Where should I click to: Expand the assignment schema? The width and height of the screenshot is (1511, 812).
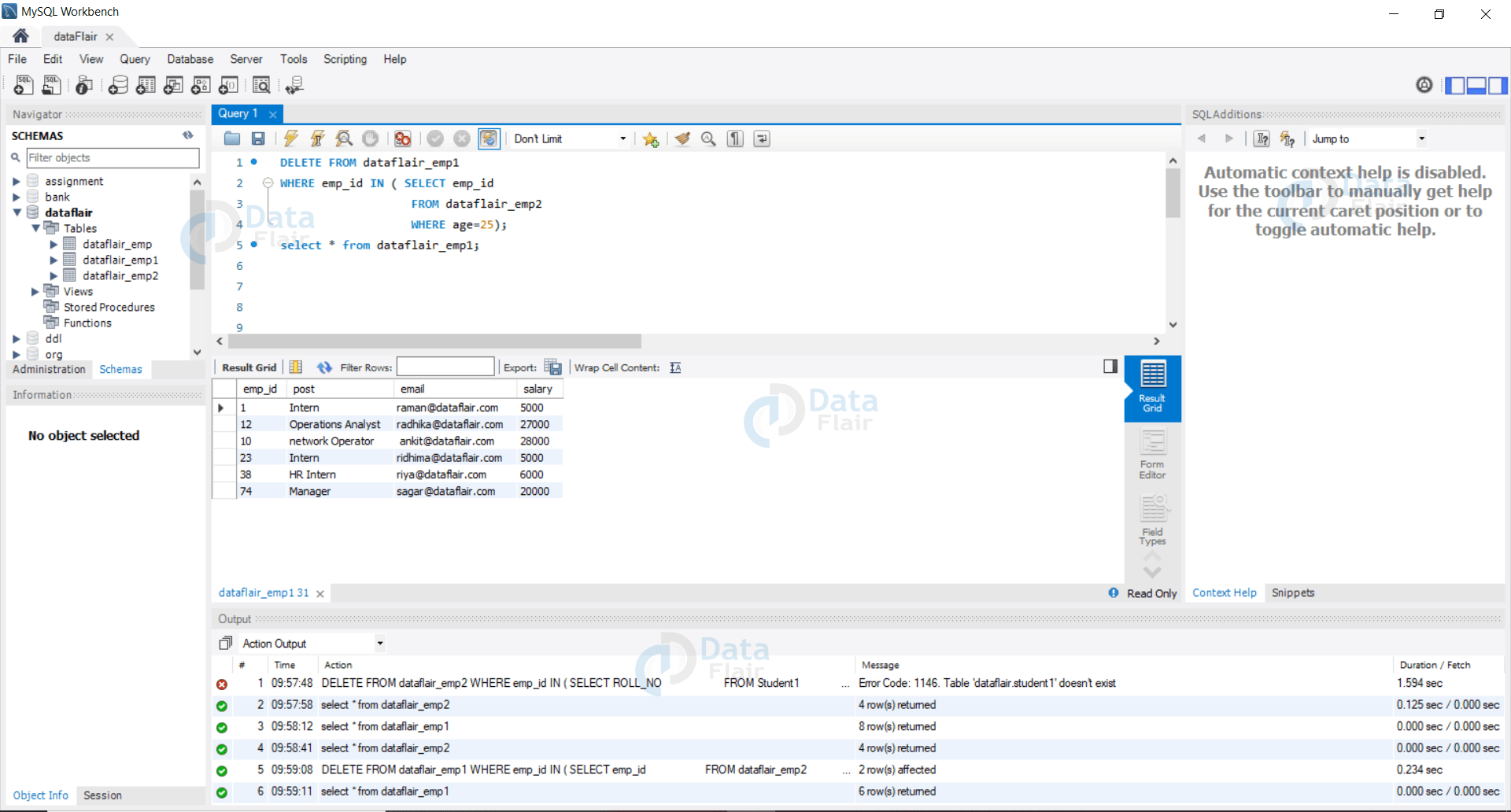[x=16, y=181]
